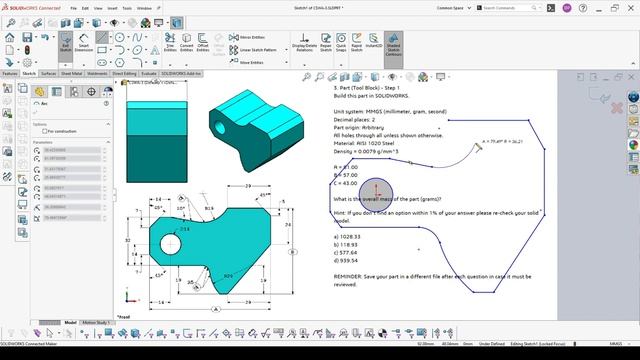Open PropertyManager tab in left panel

pyautogui.click(x=57, y=91)
